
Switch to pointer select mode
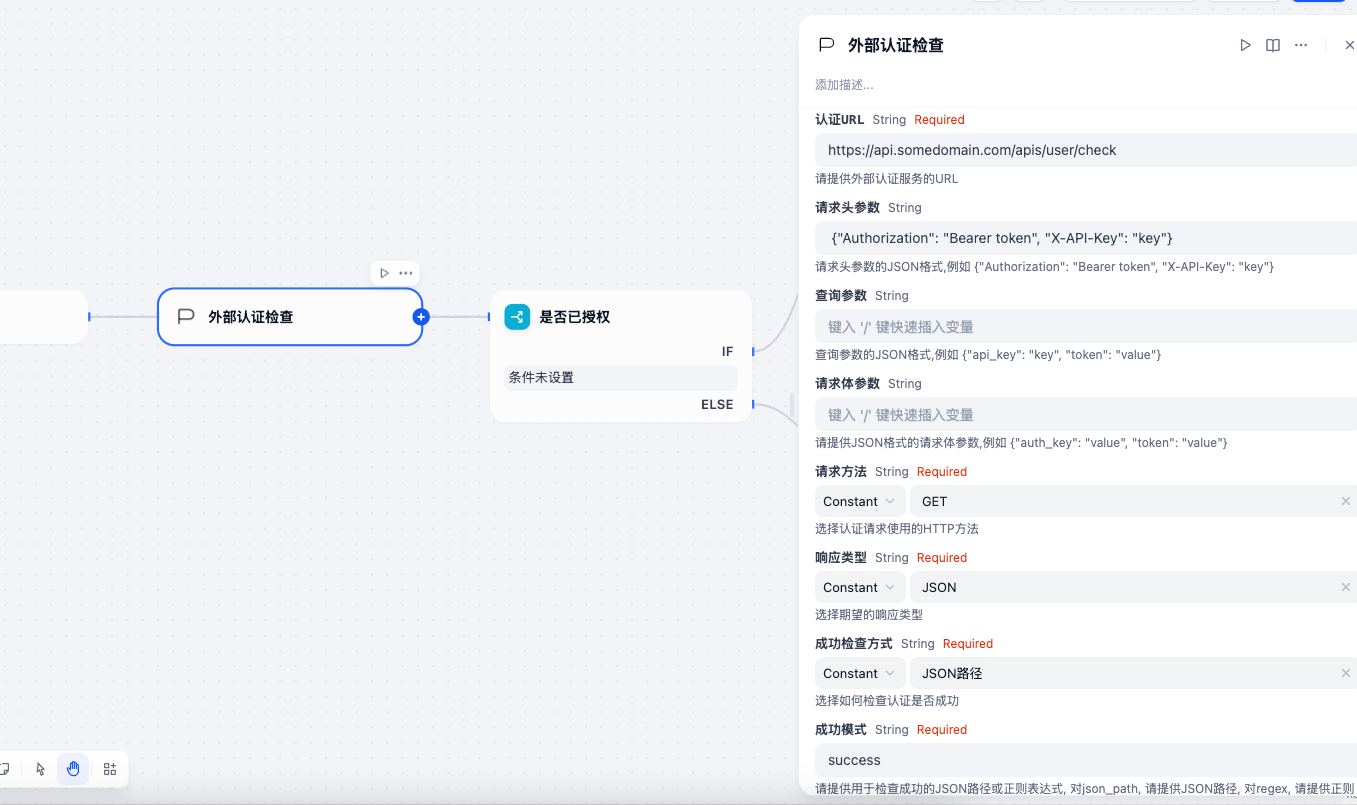pos(41,769)
